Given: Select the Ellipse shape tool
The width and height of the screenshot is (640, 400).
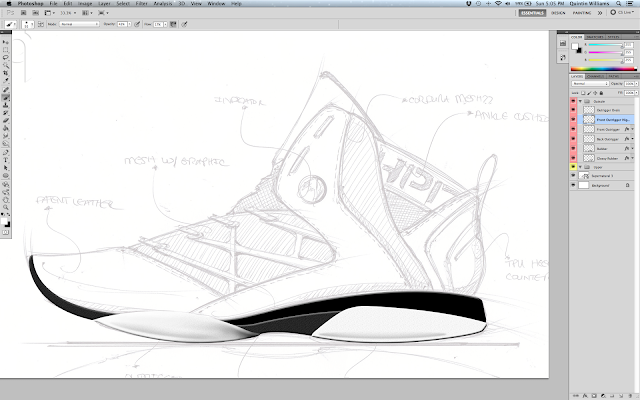Looking at the screenshot, I should [x=6, y=176].
